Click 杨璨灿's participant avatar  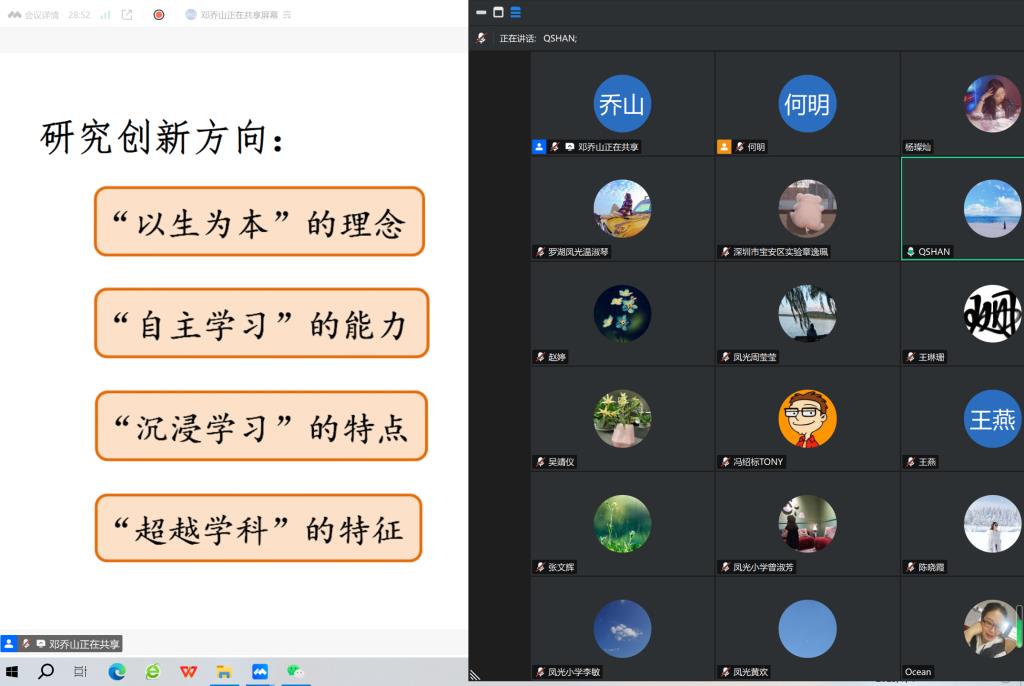pos(992,104)
